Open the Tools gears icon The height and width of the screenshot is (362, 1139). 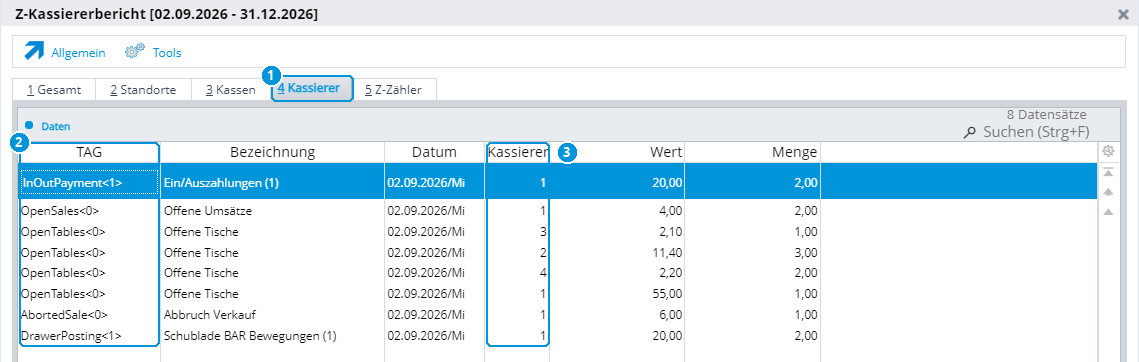coord(135,52)
